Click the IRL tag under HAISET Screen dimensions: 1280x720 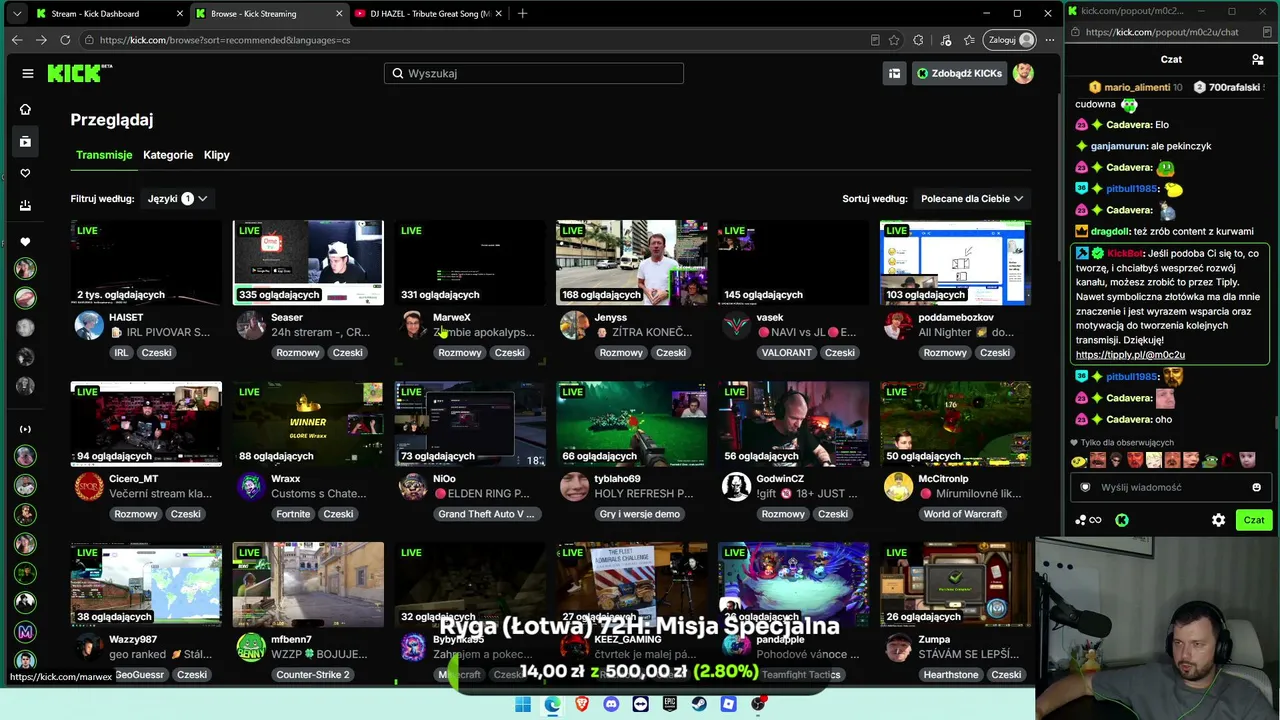click(121, 353)
